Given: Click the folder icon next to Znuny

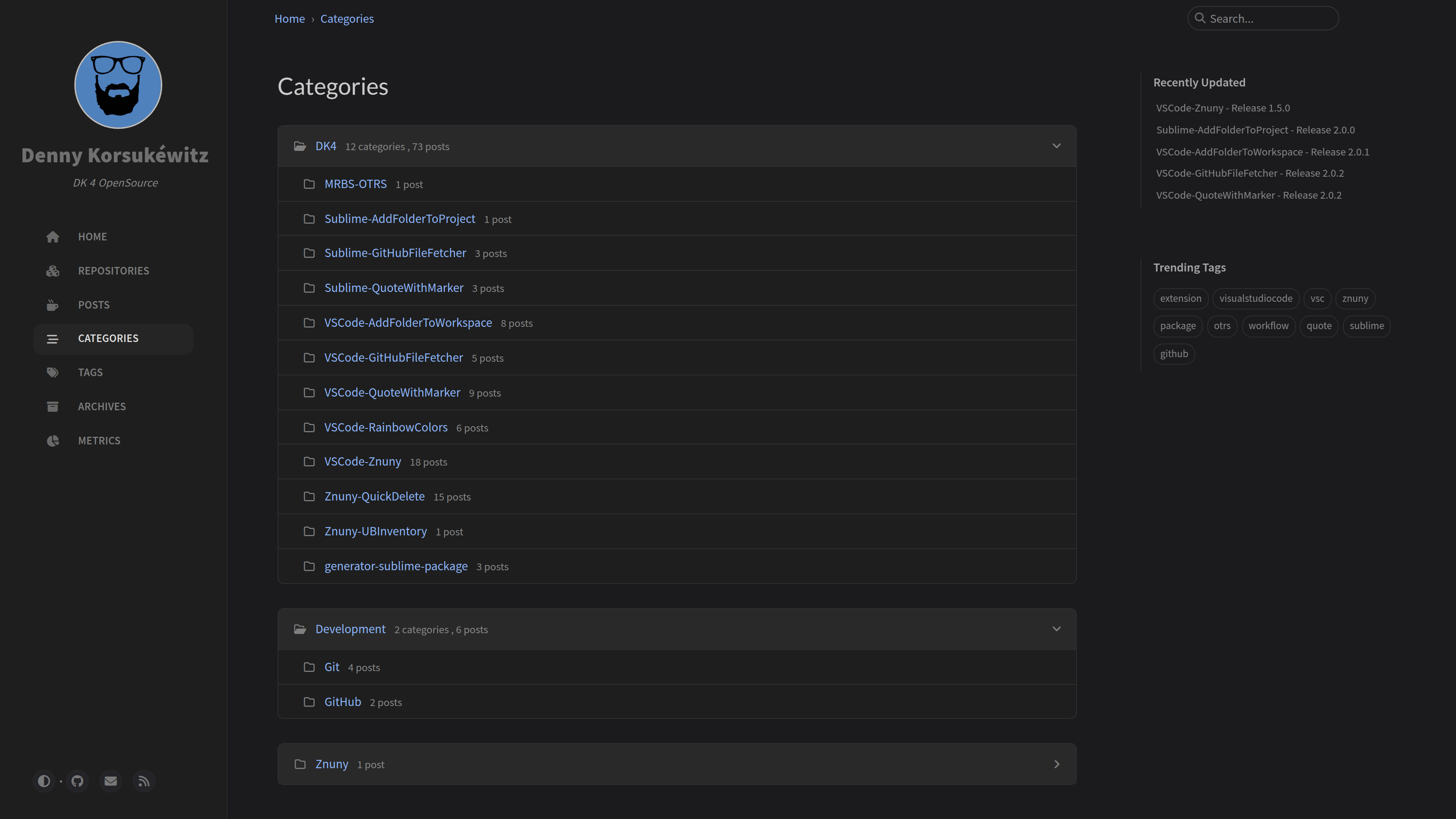Looking at the screenshot, I should (x=300, y=764).
